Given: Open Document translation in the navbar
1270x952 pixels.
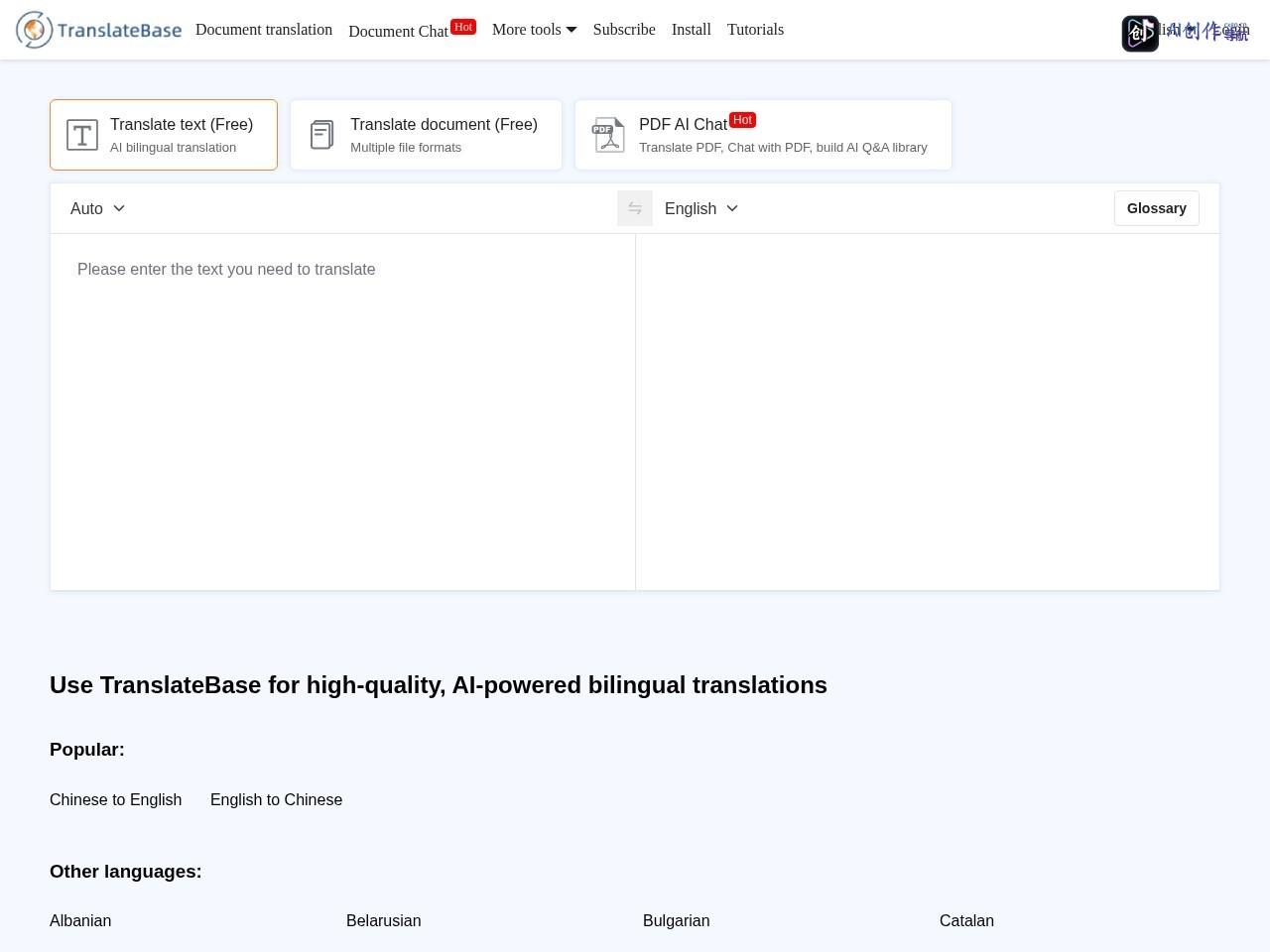Looking at the screenshot, I should point(264,30).
